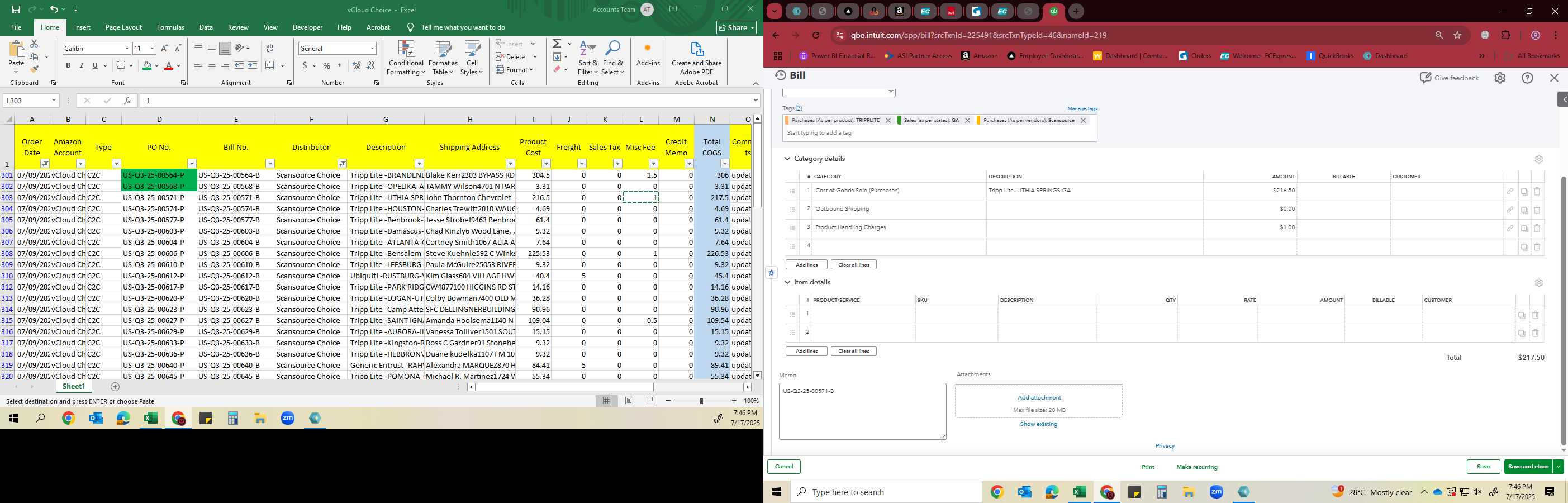Click the Percent Style icon
The image size is (1568, 503).
[327, 66]
